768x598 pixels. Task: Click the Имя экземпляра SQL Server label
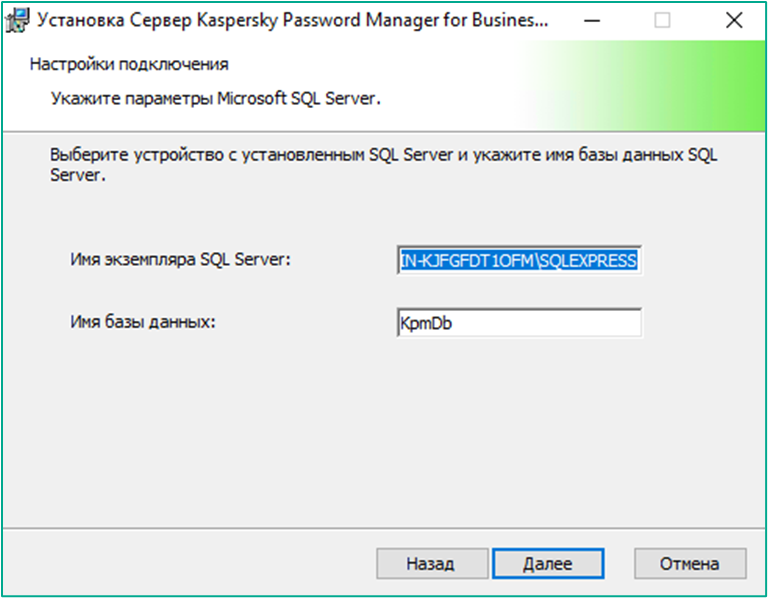[180, 259]
